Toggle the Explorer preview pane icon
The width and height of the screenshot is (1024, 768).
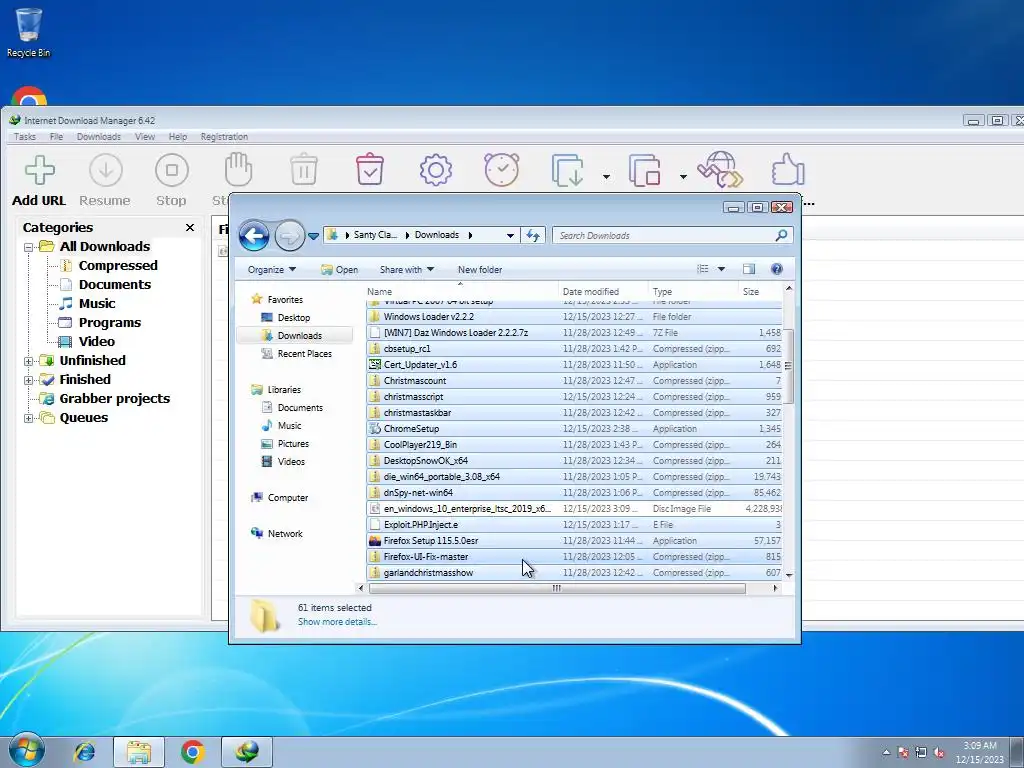point(748,269)
